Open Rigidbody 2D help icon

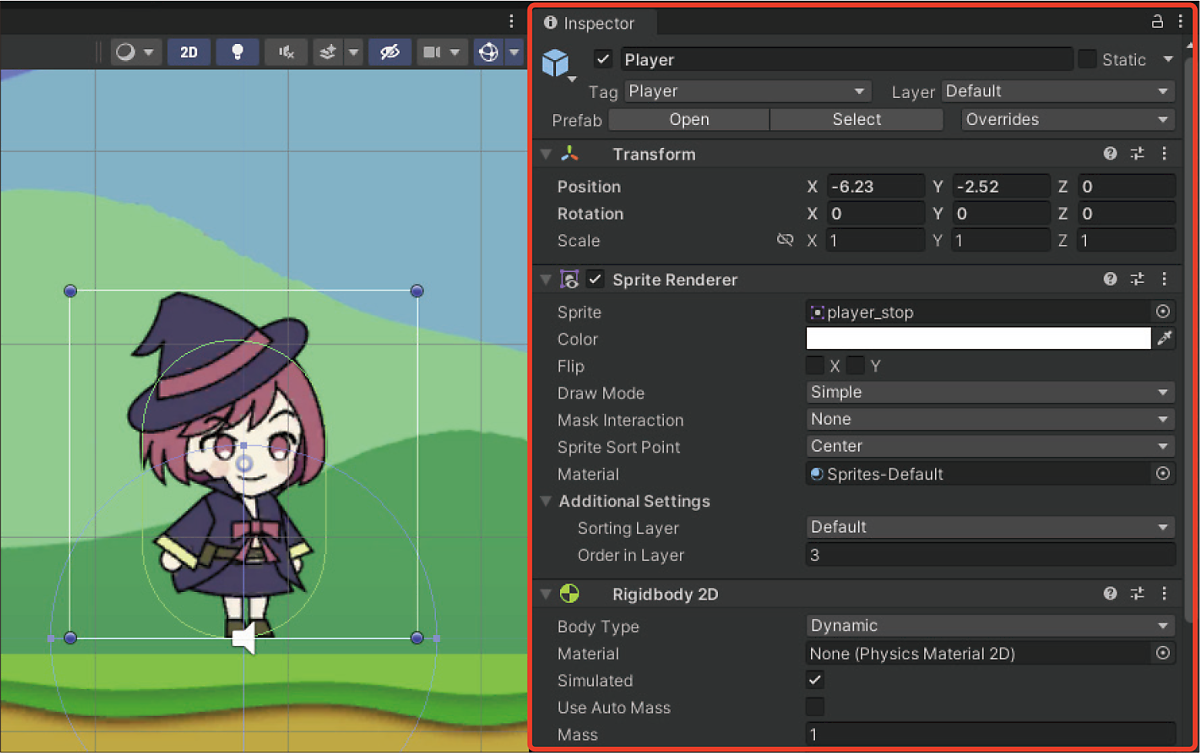(x=1110, y=594)
